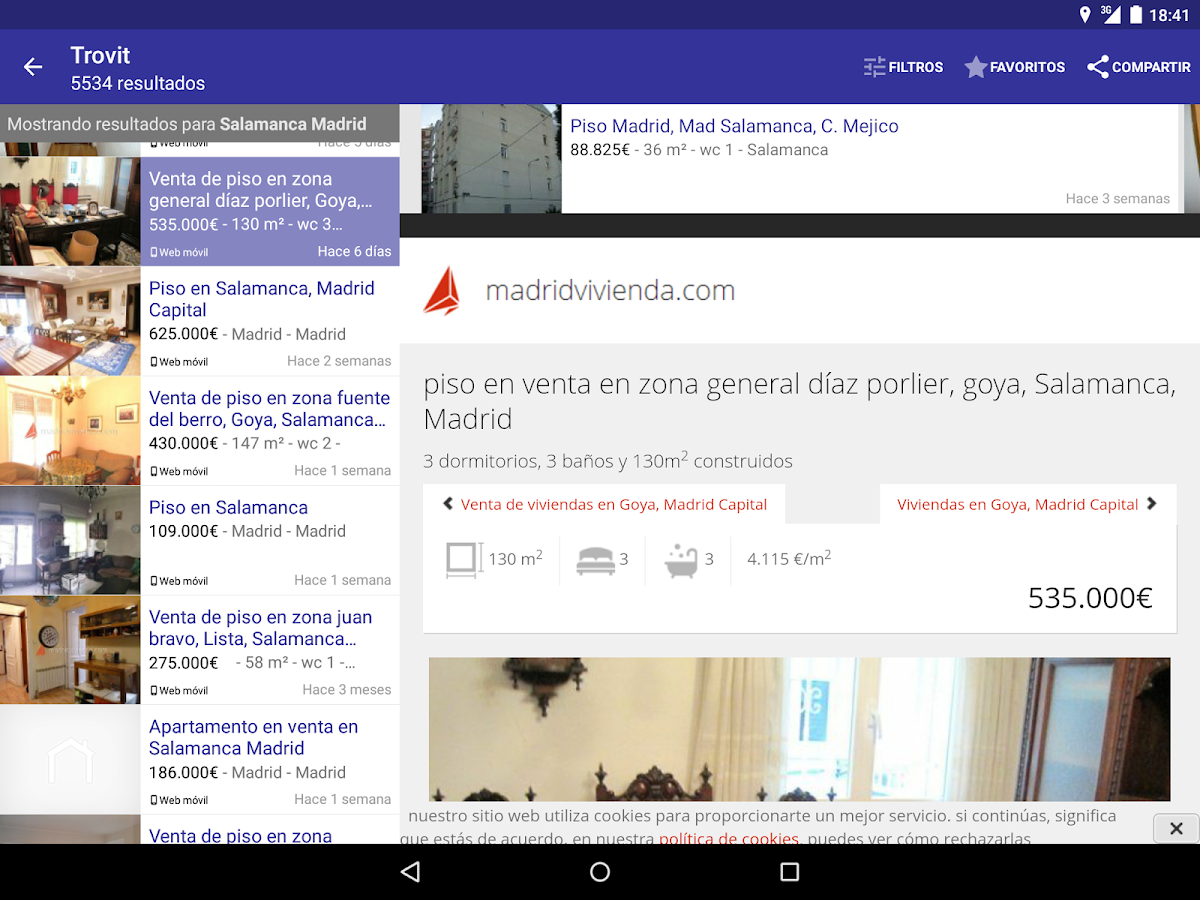Dismiss the cookies notice with the X
This screenshot has width=1200, height=900.
(x=1176, y=828)
